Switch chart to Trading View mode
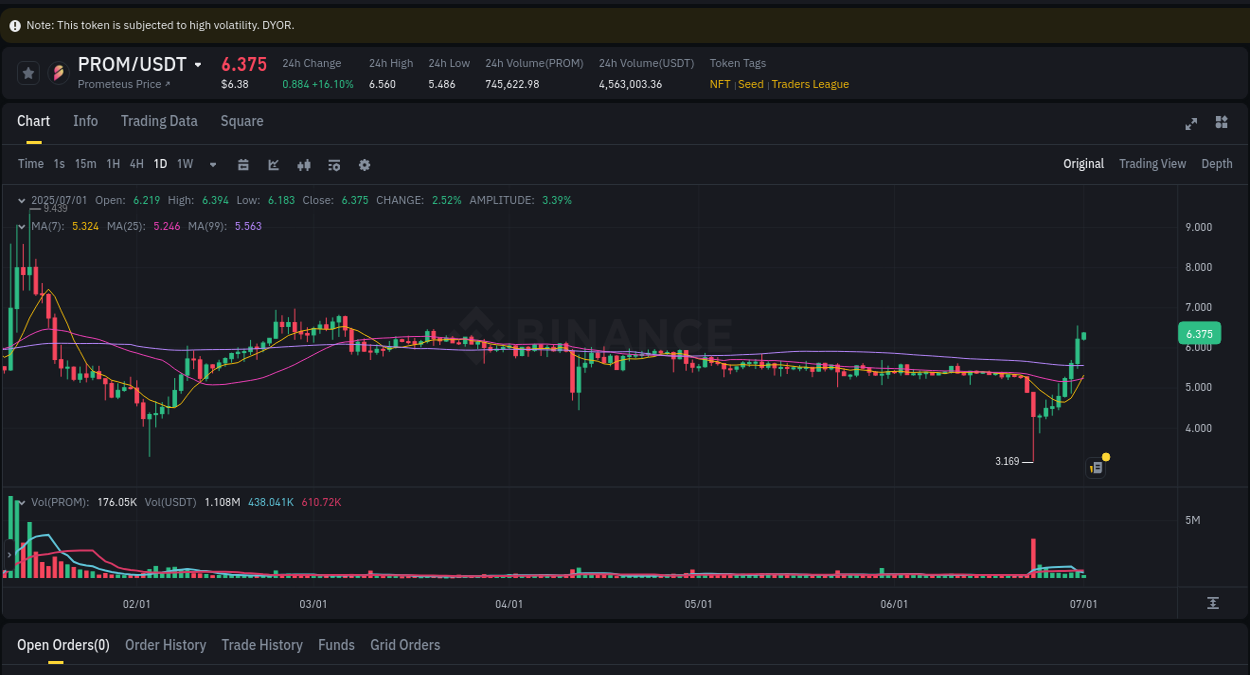Image resolution: width=1250 pixels, height=675 pixels. 1152,164
